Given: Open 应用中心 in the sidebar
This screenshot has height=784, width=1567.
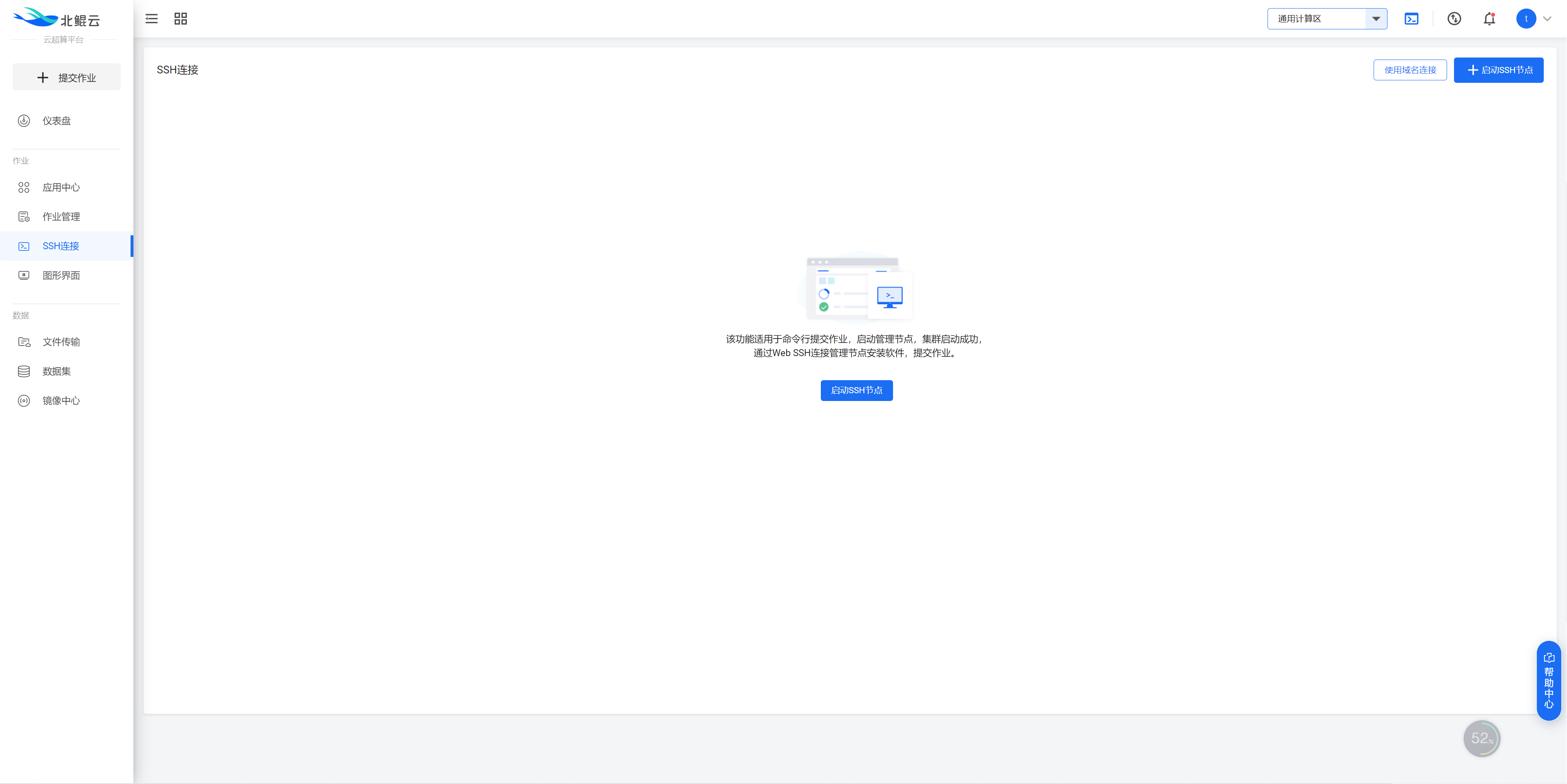Looking at the screenshot, I should click(66, 187).
